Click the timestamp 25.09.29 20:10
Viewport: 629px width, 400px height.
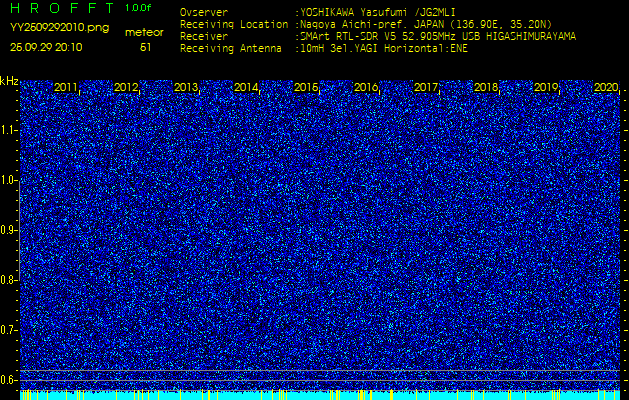(46, 47)
